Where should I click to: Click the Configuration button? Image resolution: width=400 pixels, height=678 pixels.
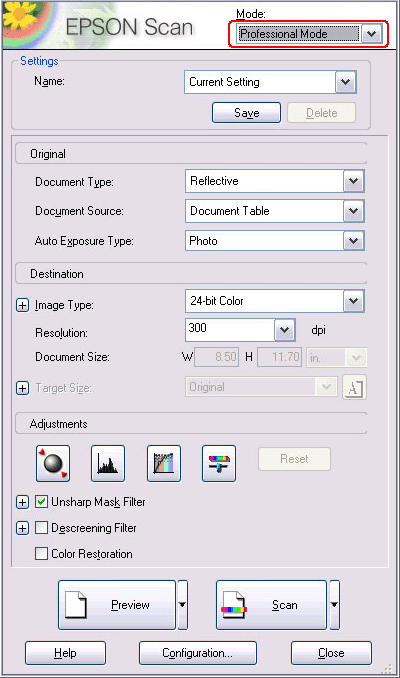[198, 653]
